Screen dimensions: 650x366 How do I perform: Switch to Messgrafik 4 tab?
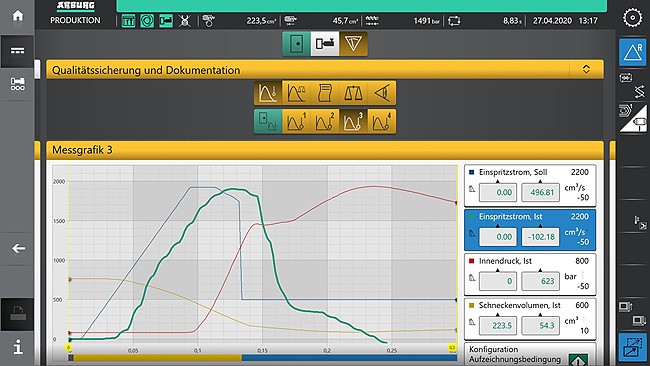pyautogui.click(x=382, y=121)
